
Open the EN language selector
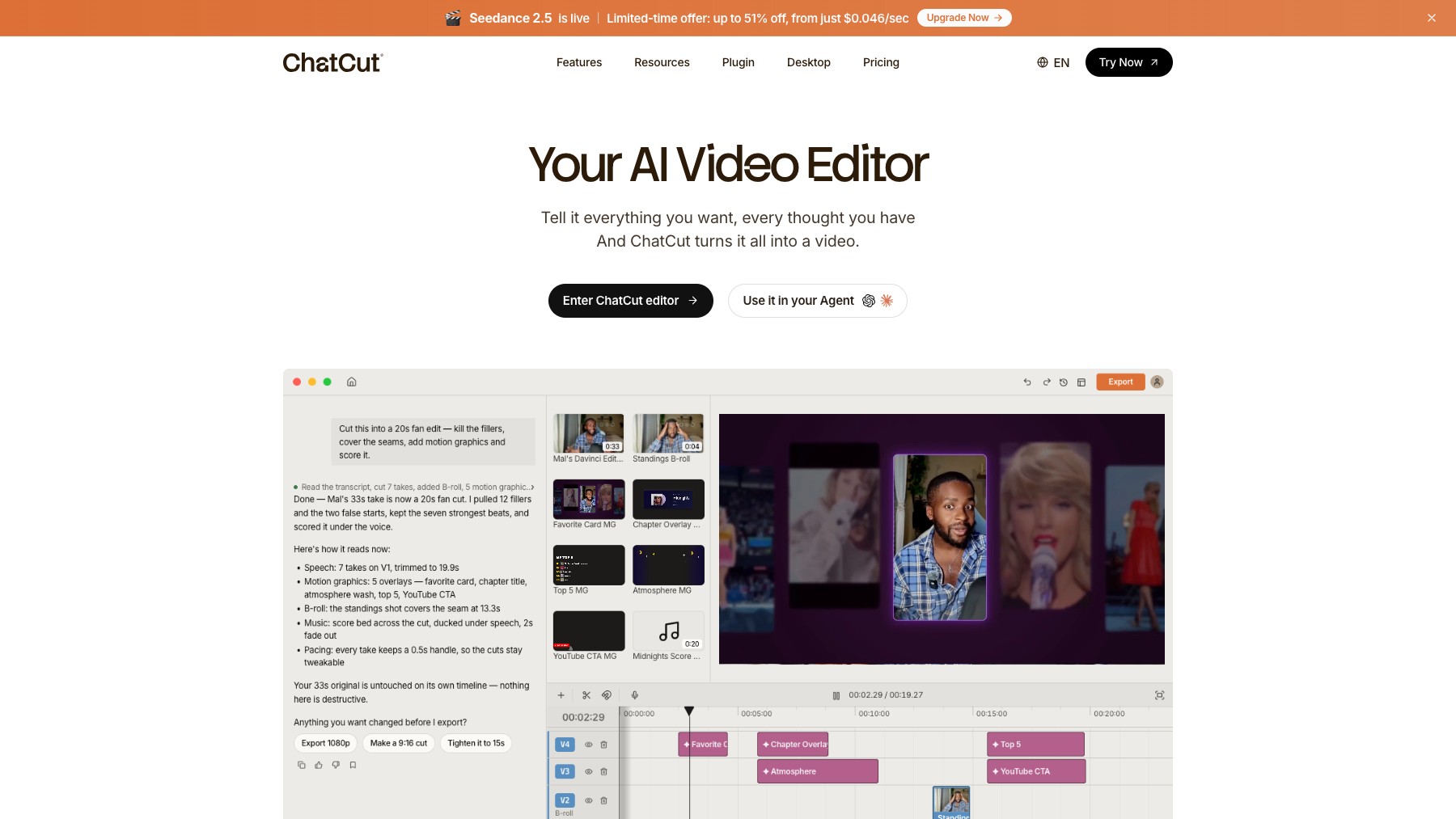coord(1053,62)
